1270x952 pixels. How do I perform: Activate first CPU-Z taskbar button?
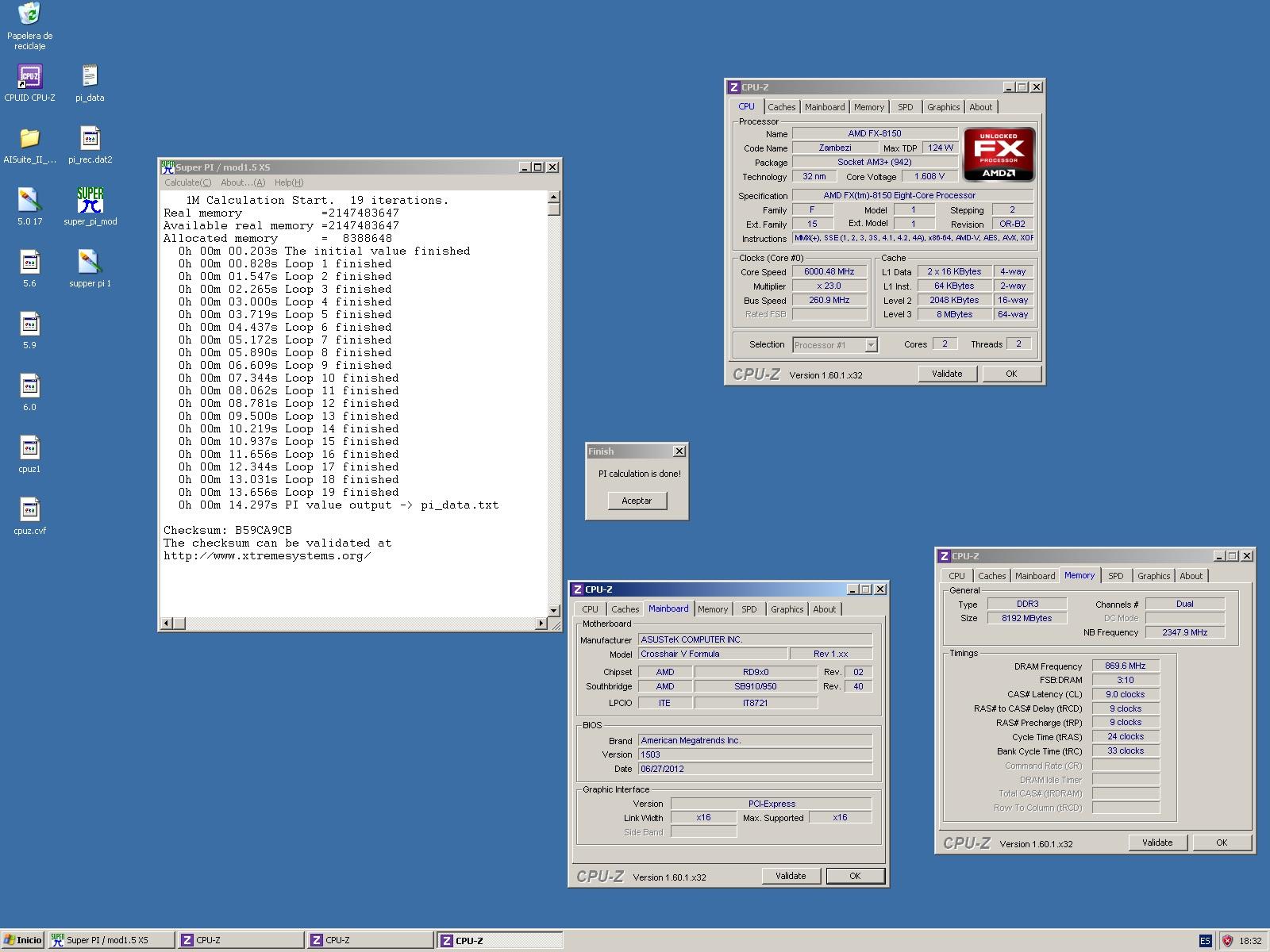click(x=241, y=940)
